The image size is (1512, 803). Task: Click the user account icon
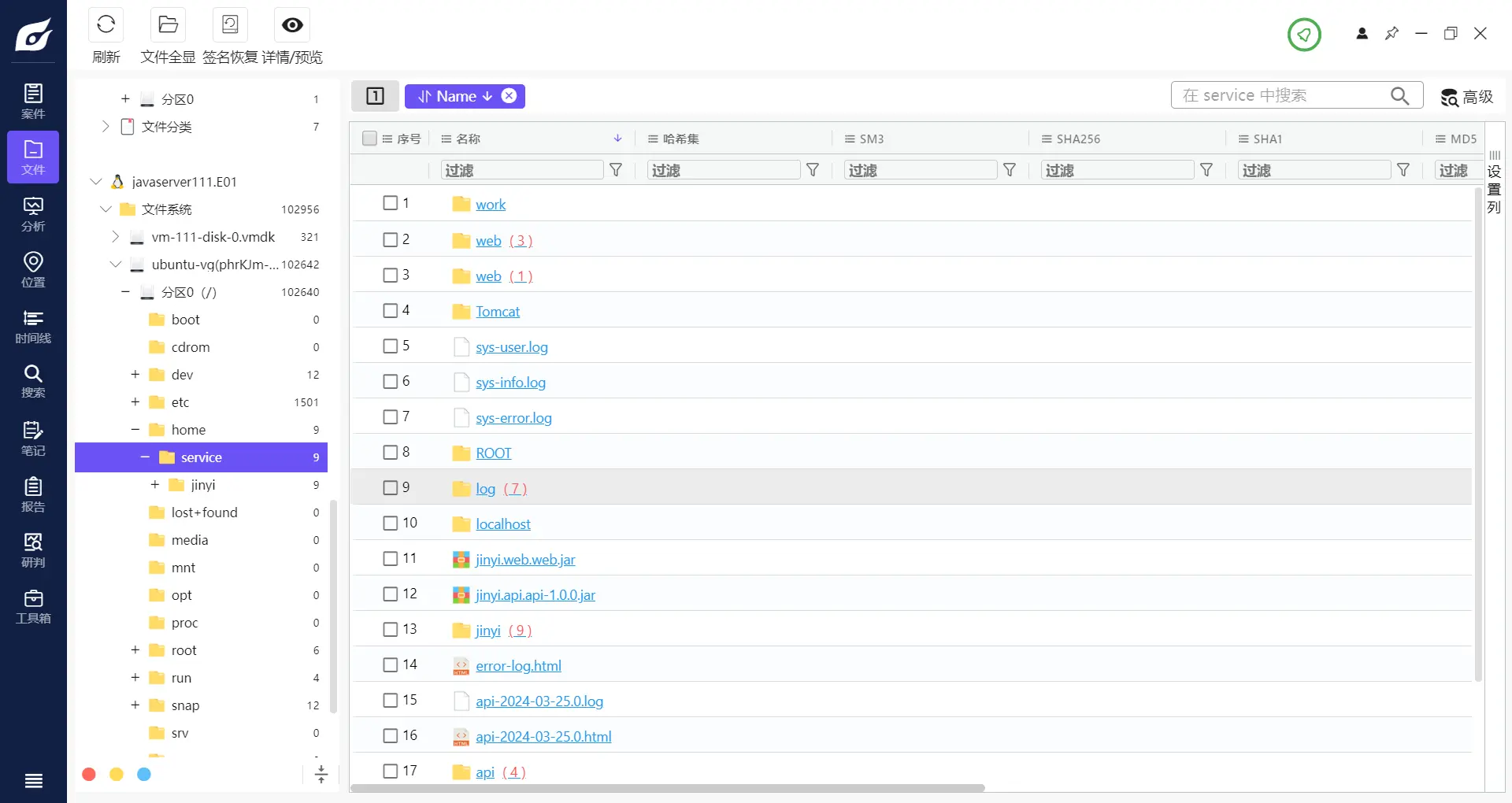[1362, 34]
